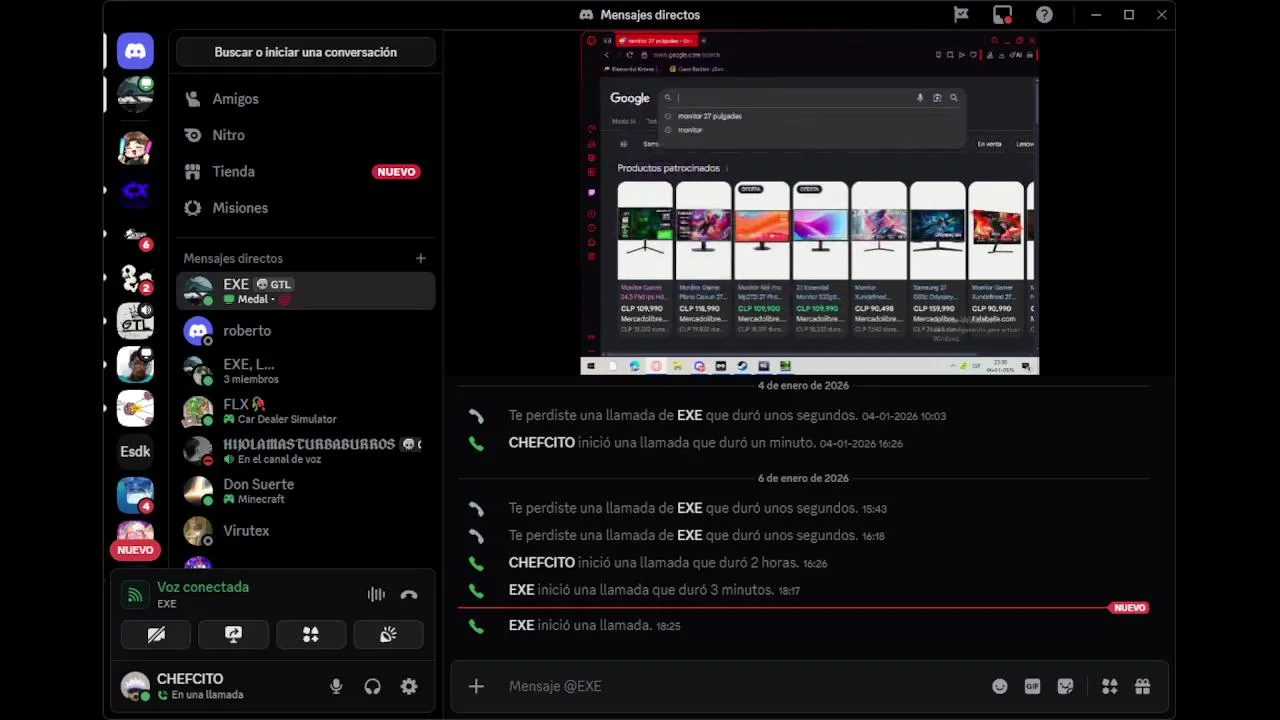1280x720 pixels.
Task: Click the flag icon in title bar
Action: click(961, 15)
